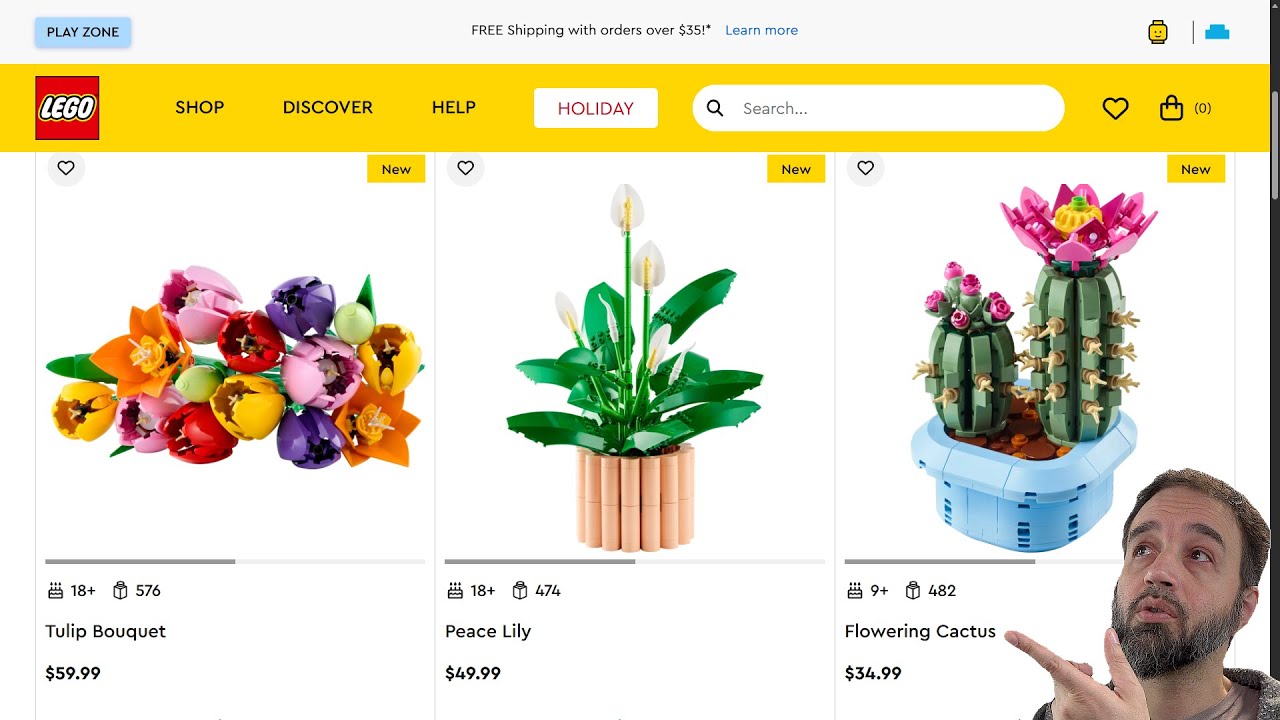Click the LEGO logo home icon
Screen dimensions: 1280x720
67,108
